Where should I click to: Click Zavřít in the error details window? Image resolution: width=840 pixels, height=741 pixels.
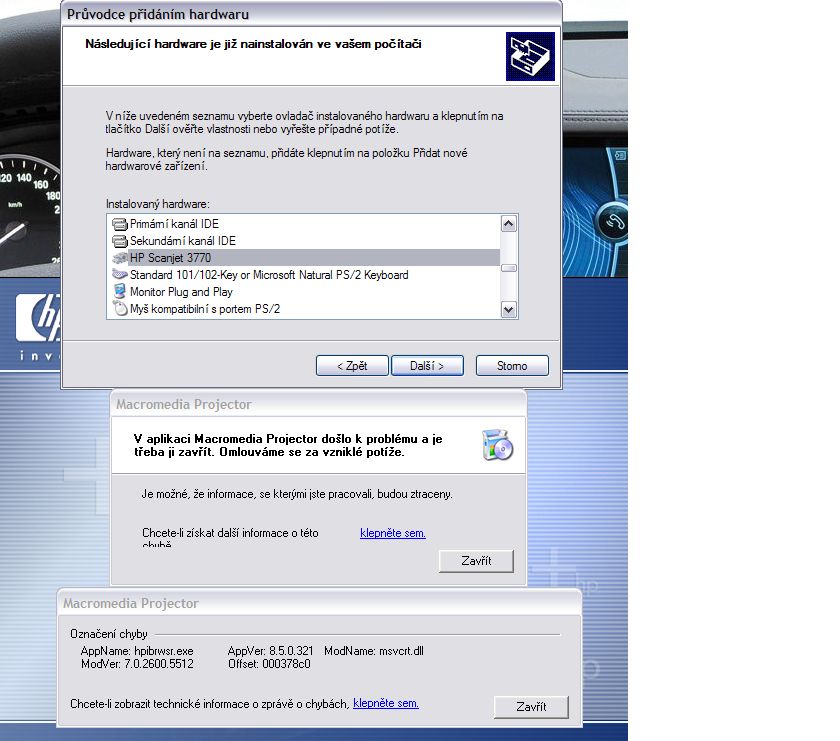point(531,707)
